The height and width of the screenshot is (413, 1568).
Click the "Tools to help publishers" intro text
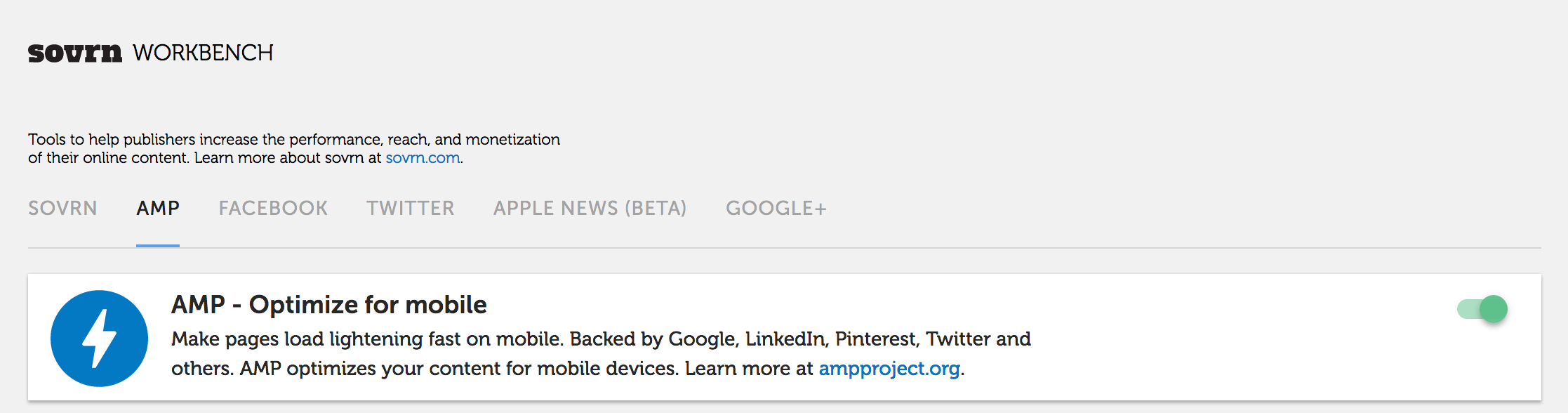coord(294,148)
